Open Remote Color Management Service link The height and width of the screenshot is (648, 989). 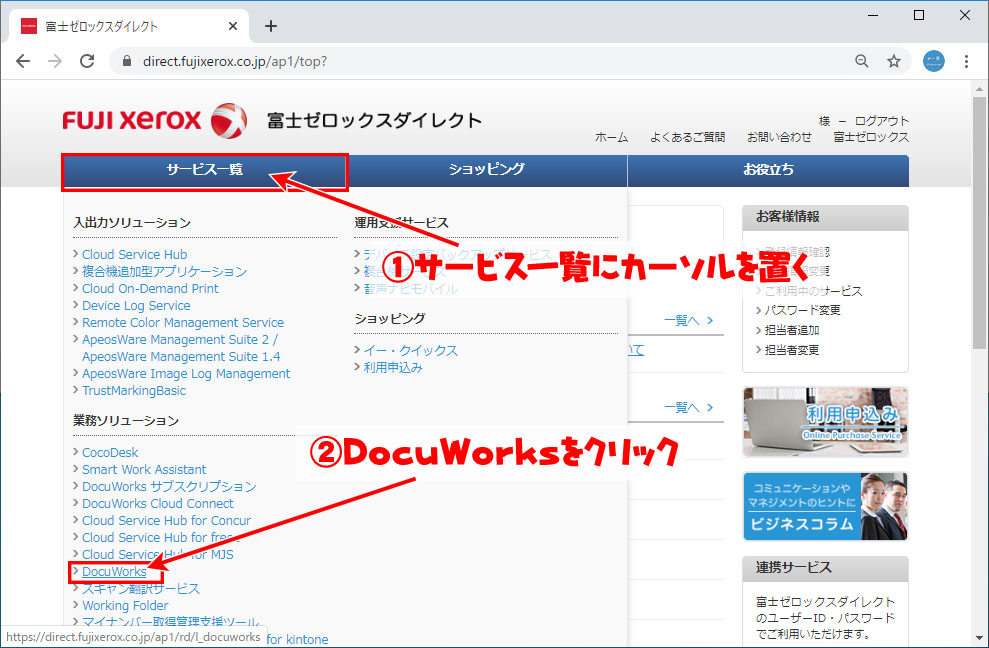(x=183, y=322)
